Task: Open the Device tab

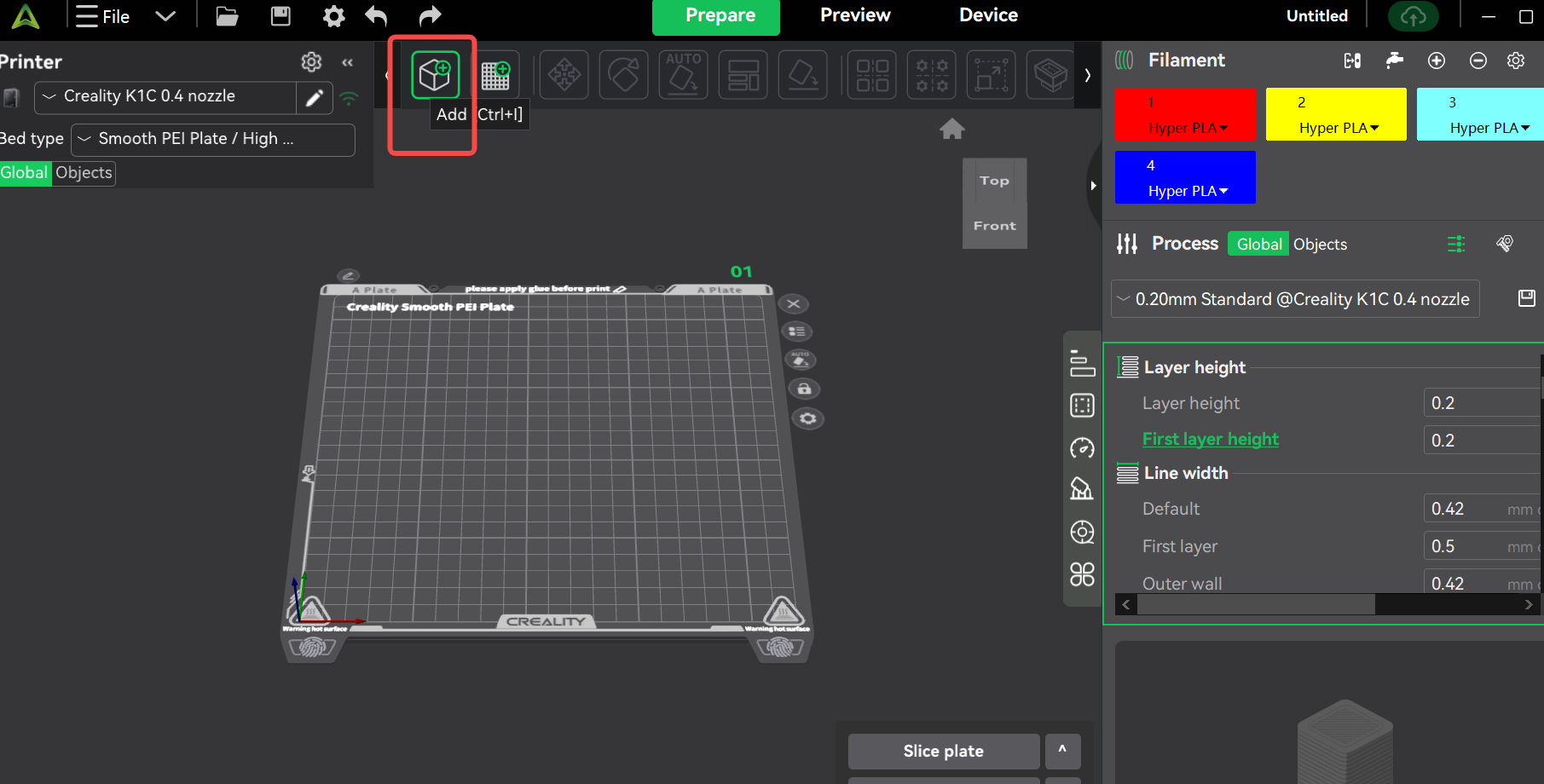Action: (987, 15)
